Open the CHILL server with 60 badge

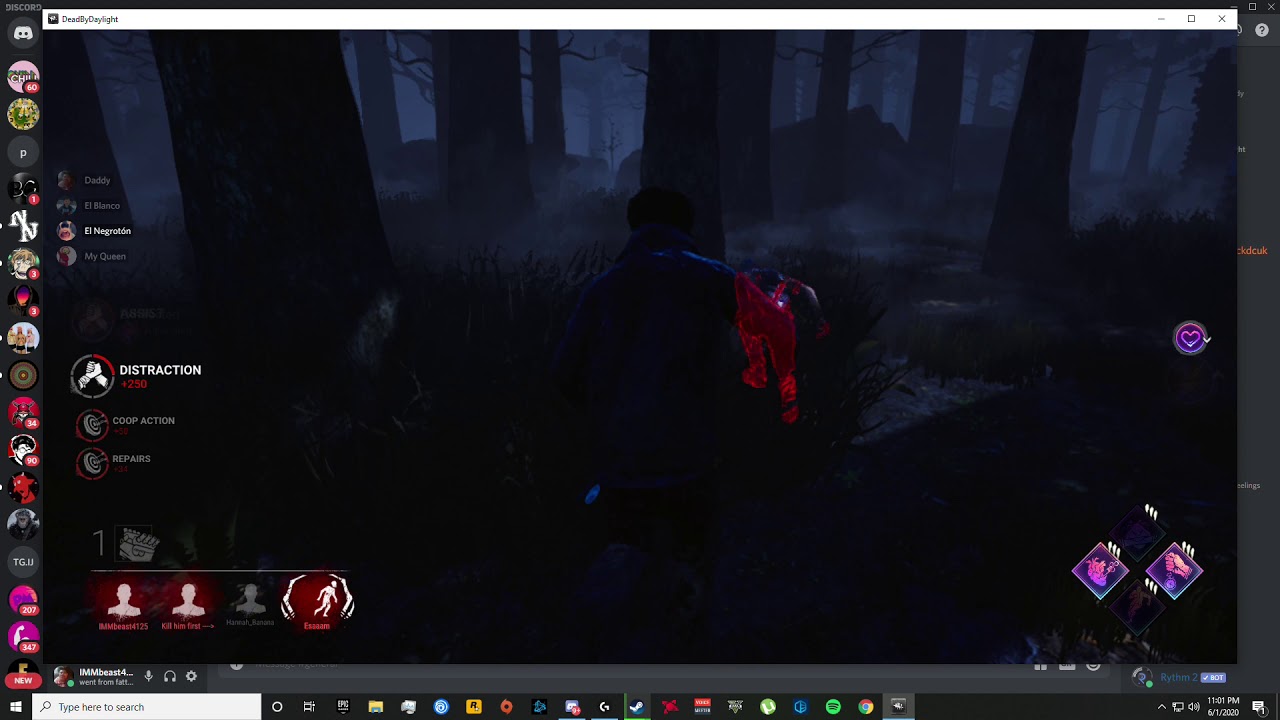click(23, 77)
